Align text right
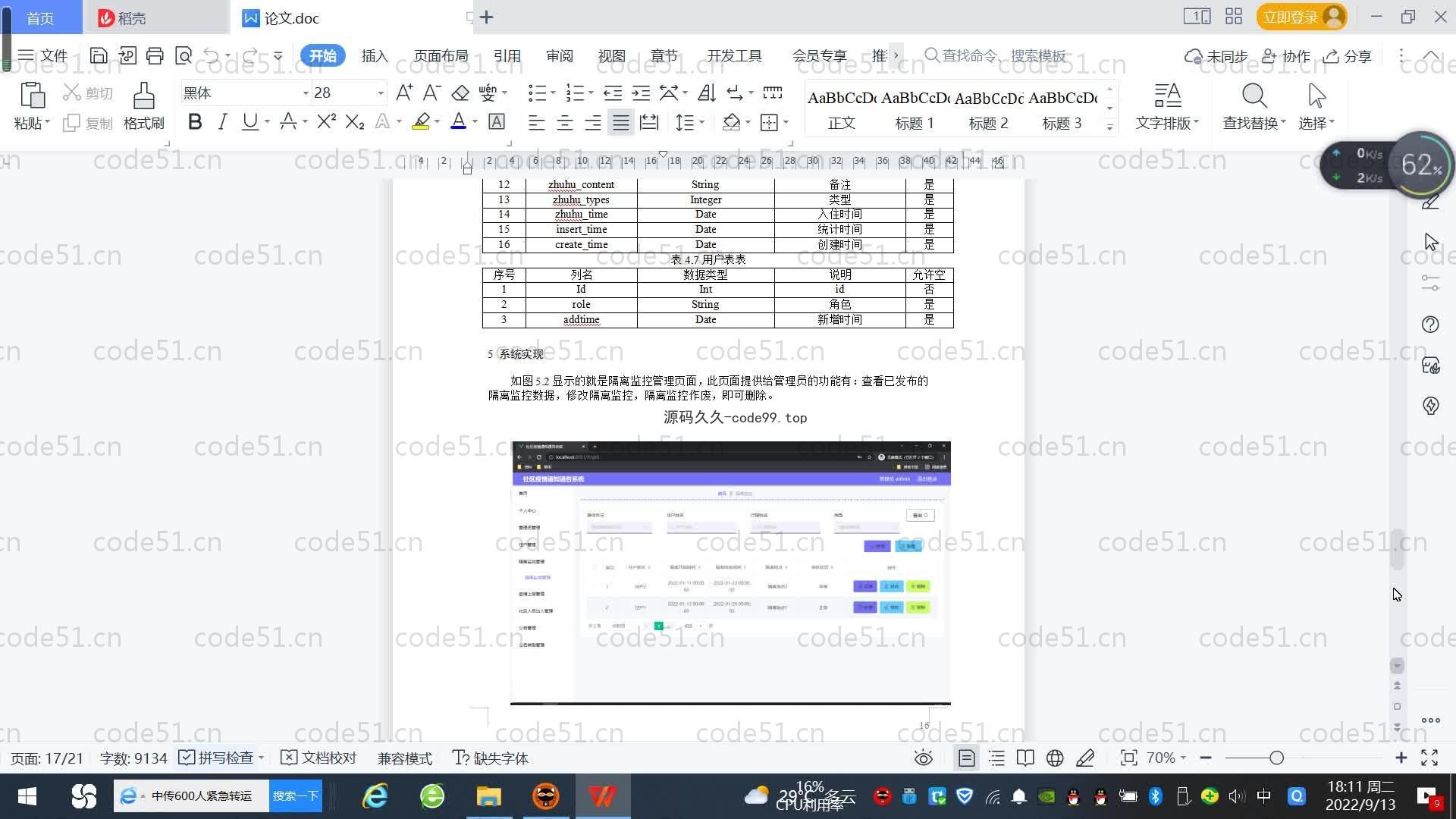1456x819 pixels. pos(592,122)
